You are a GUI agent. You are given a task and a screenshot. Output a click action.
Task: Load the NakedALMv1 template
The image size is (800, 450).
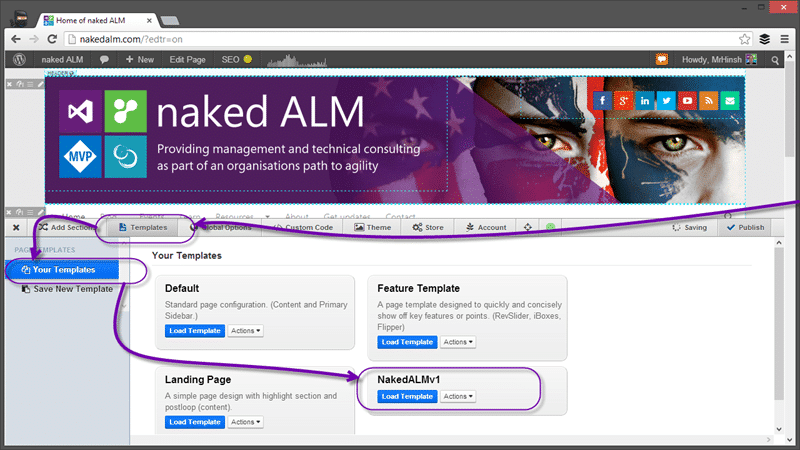tap(407, 396)
